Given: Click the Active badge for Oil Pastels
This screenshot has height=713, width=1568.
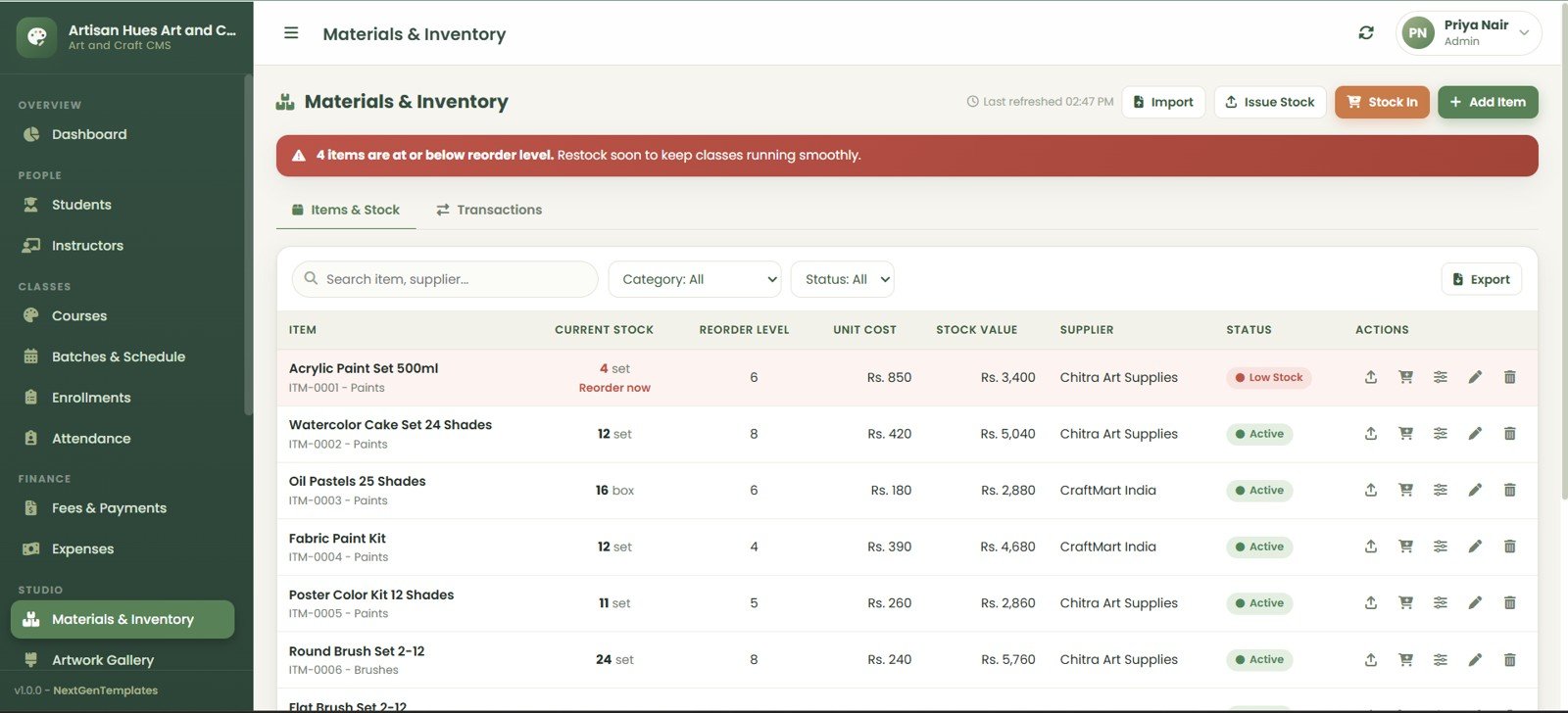Looking at the screenshot, I should coord(1259,491).
